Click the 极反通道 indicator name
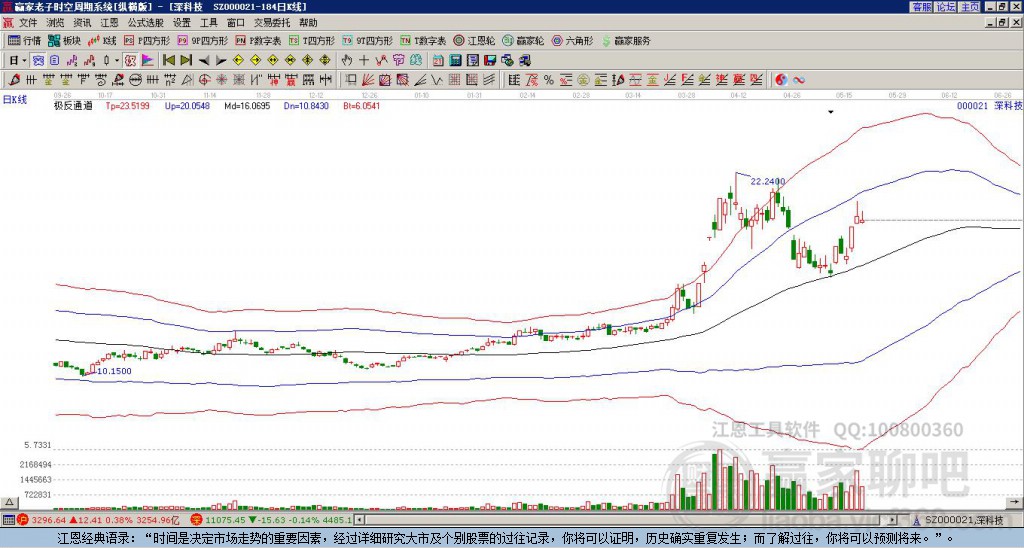This screenshot has width=1024, height=548. click(73, 105)
